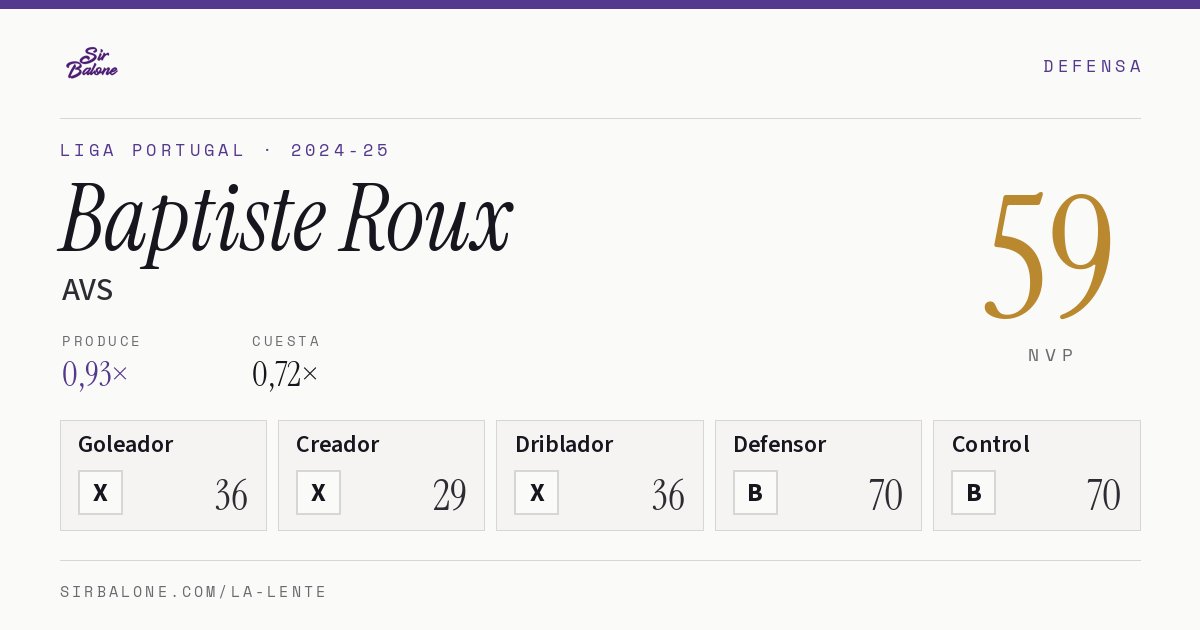Click the Driblador score 36
Screen dimensions: 1200x630
[x=668, y=495]
